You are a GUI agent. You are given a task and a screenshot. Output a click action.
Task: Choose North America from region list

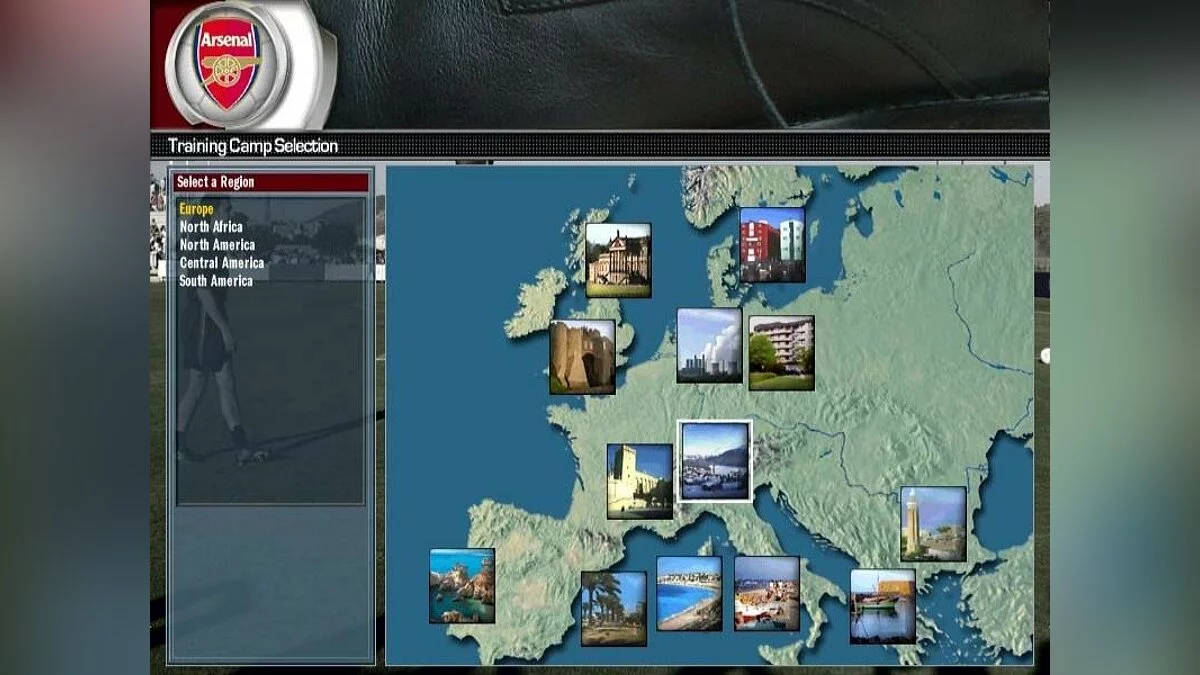point(217,245)
